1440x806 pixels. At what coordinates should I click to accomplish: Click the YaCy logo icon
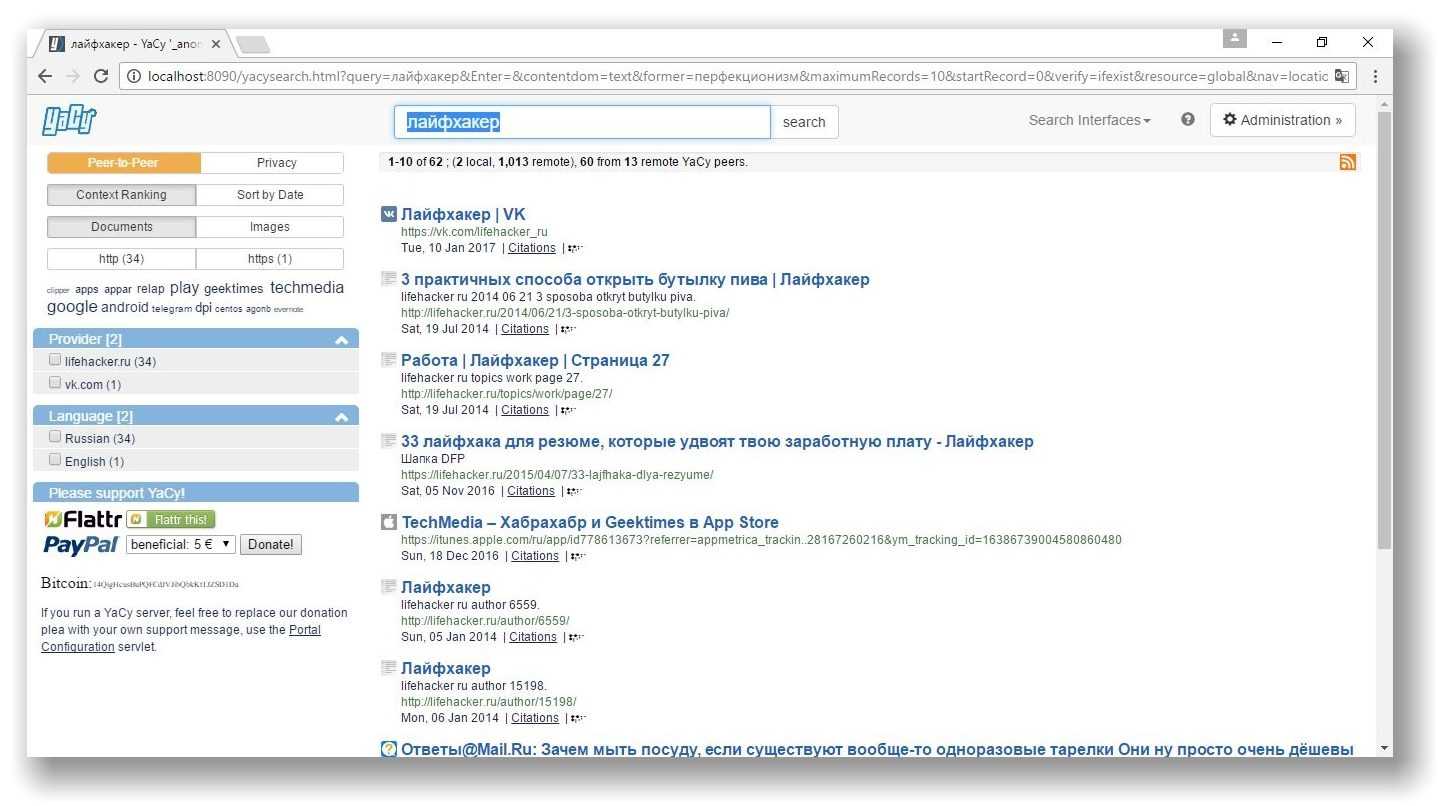tap(69, 120)
